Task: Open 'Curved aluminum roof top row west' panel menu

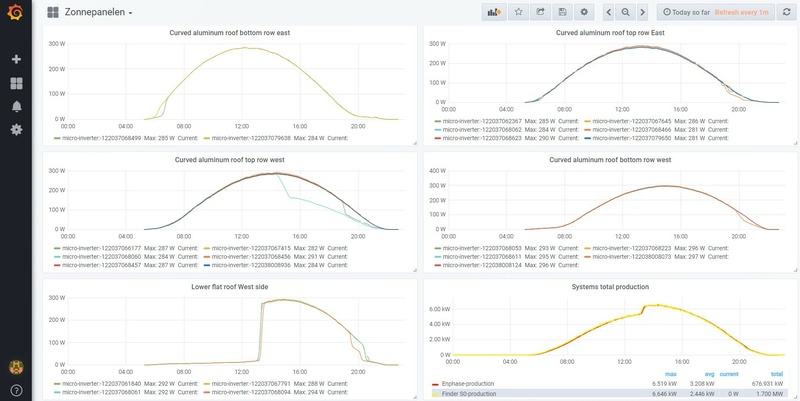Action: tap(230, 160)
